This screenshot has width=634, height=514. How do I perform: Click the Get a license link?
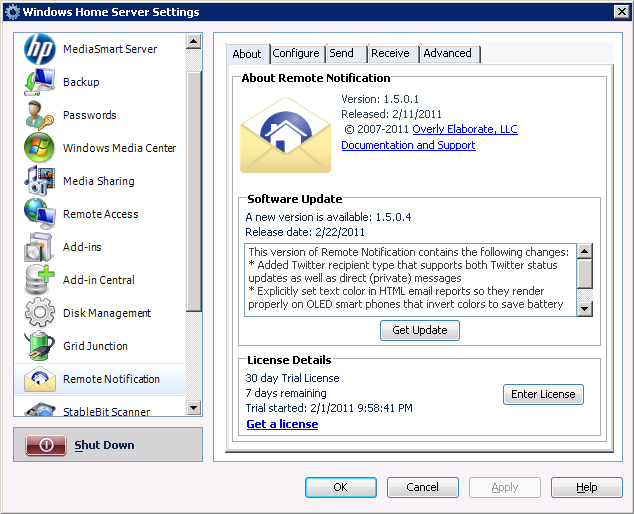(x=282, y=424)
